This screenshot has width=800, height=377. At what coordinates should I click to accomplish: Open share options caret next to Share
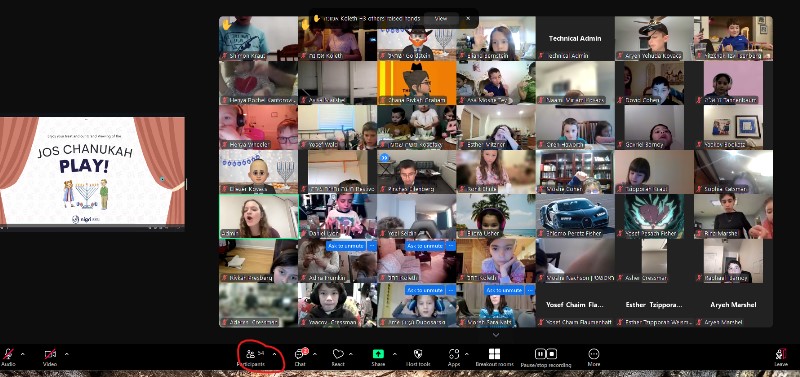pyautogui.click(x=394, y=354)
